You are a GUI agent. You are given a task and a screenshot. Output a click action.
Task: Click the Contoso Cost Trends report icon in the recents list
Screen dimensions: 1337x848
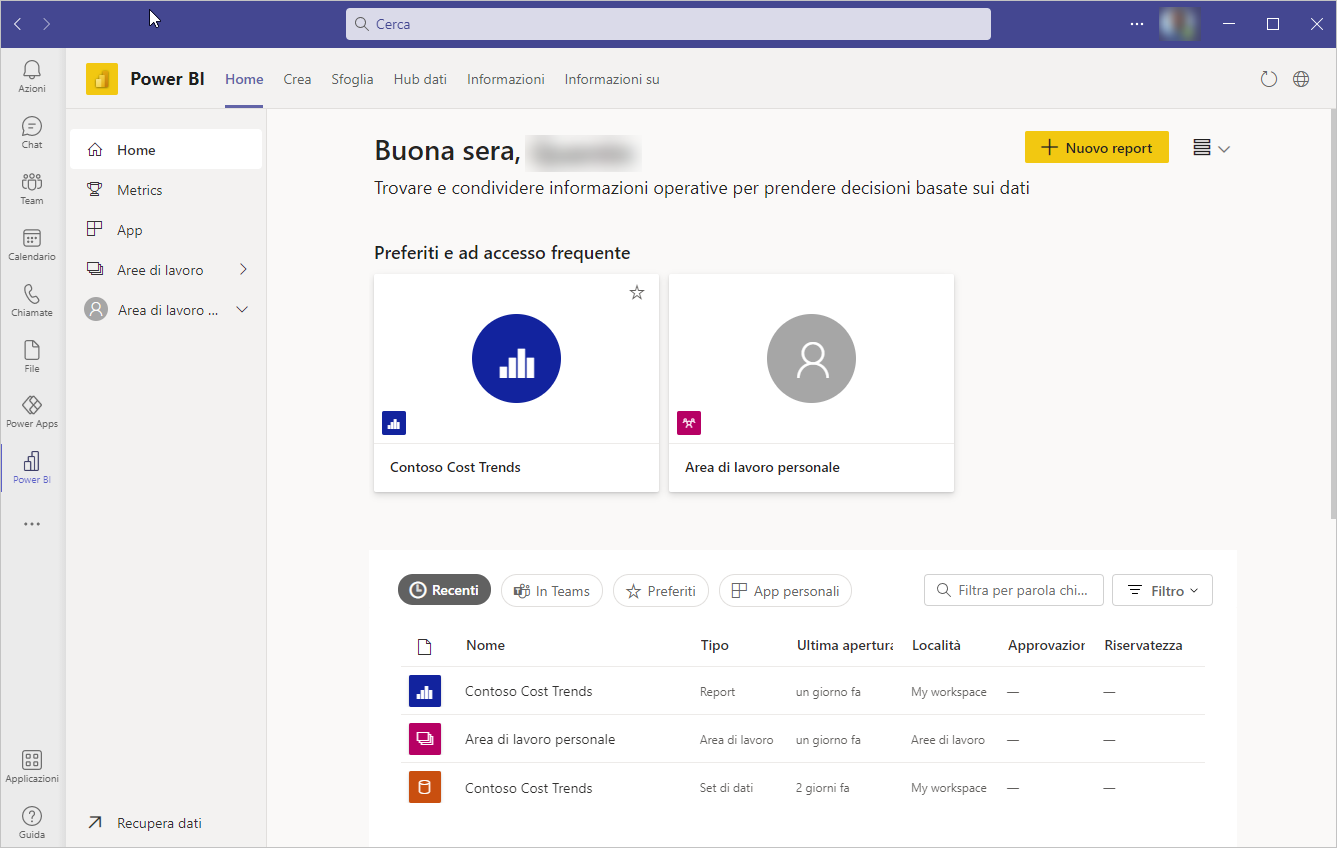[x=425, y=691]
